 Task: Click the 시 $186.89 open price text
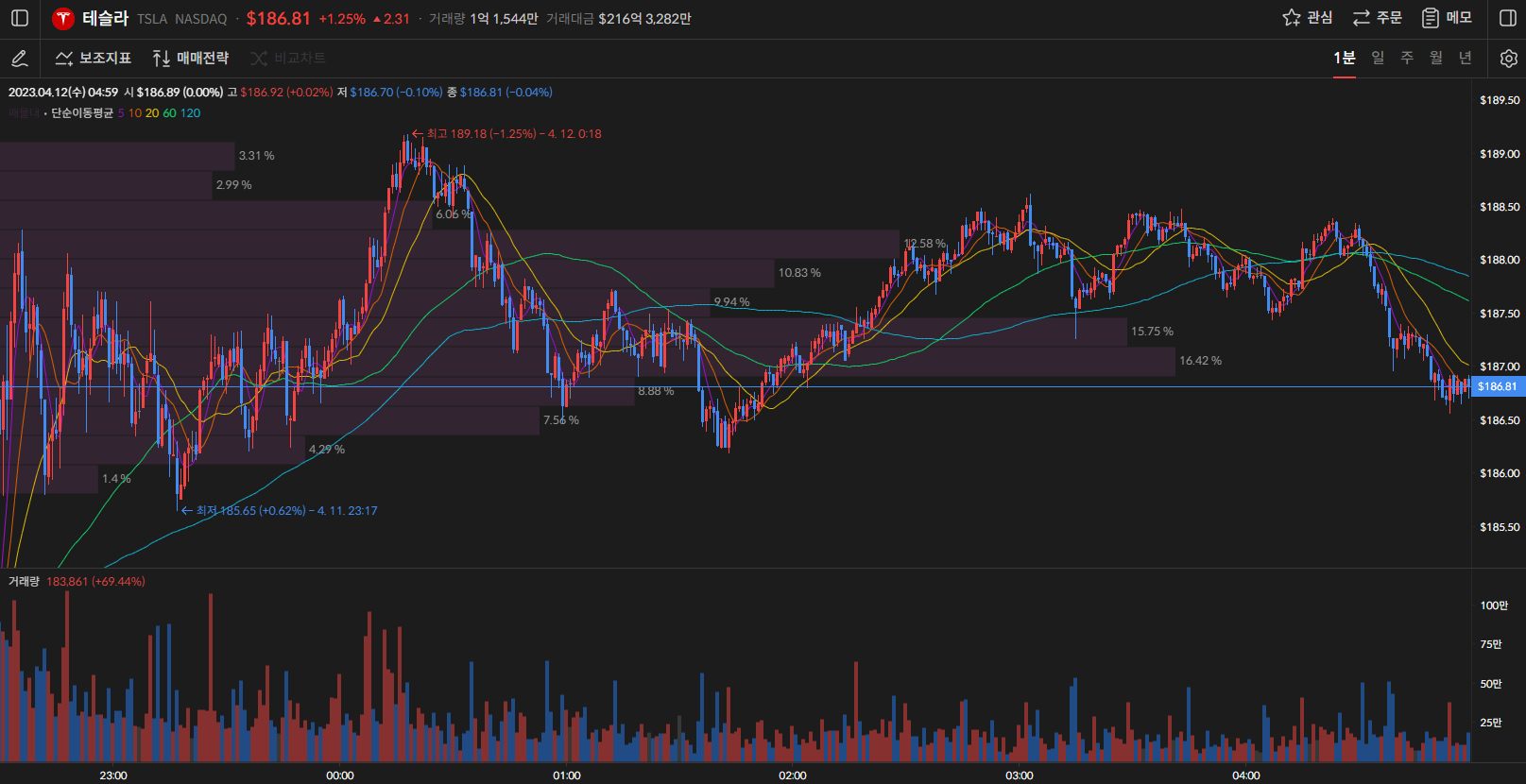174,93
